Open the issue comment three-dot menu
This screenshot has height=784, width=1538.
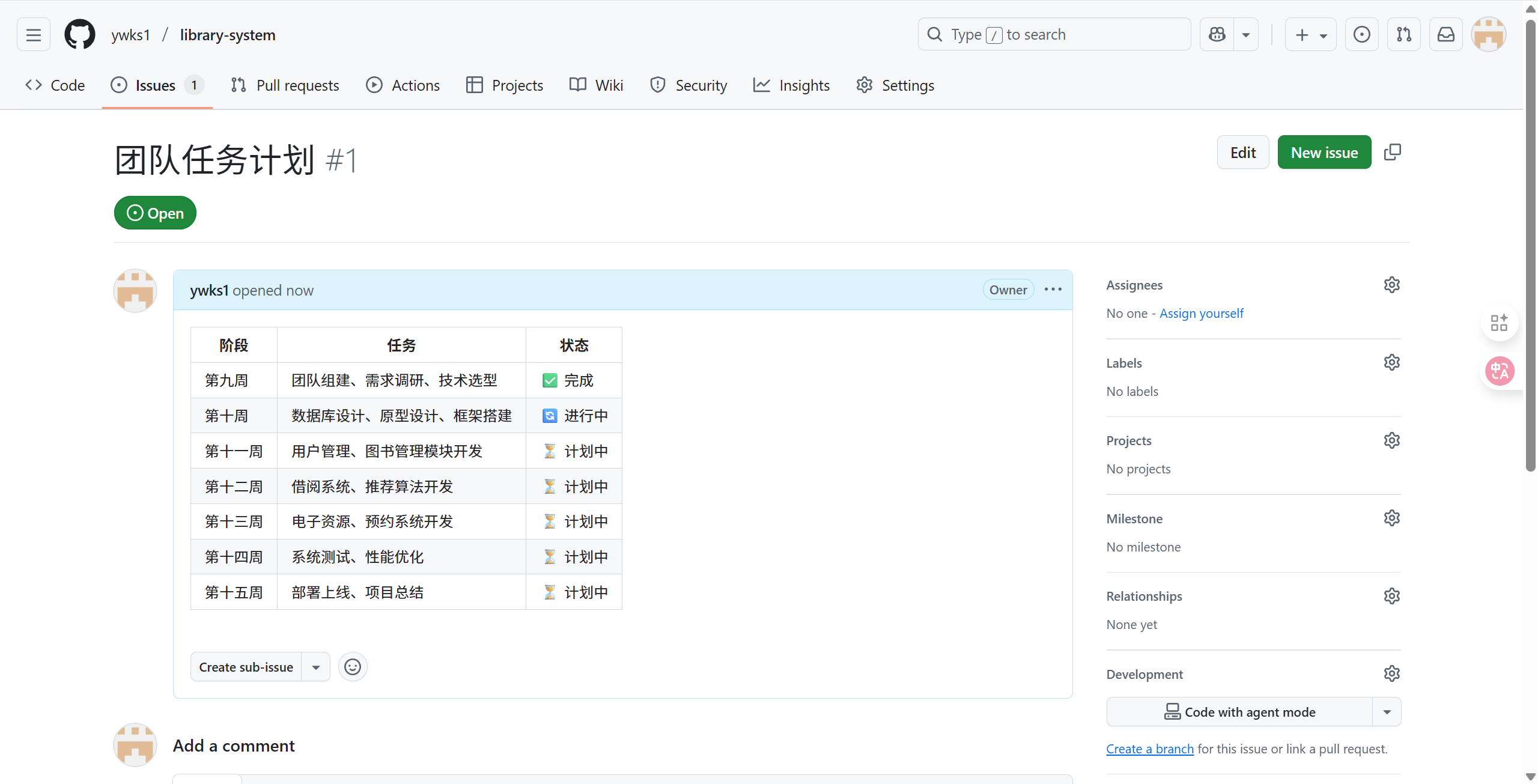coord(1053,290)
